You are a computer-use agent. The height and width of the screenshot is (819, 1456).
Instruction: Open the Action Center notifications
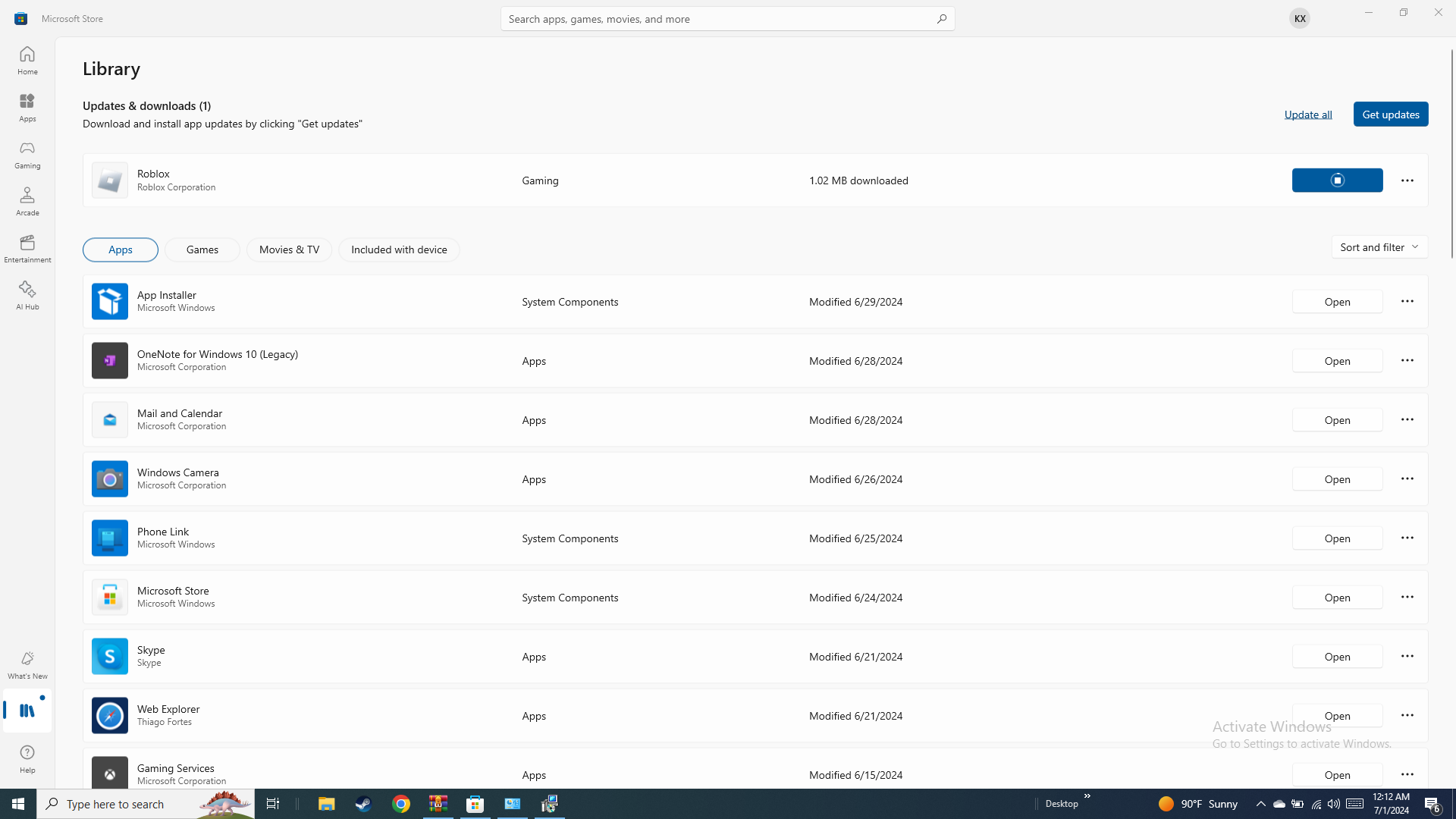pos(1432,804)
